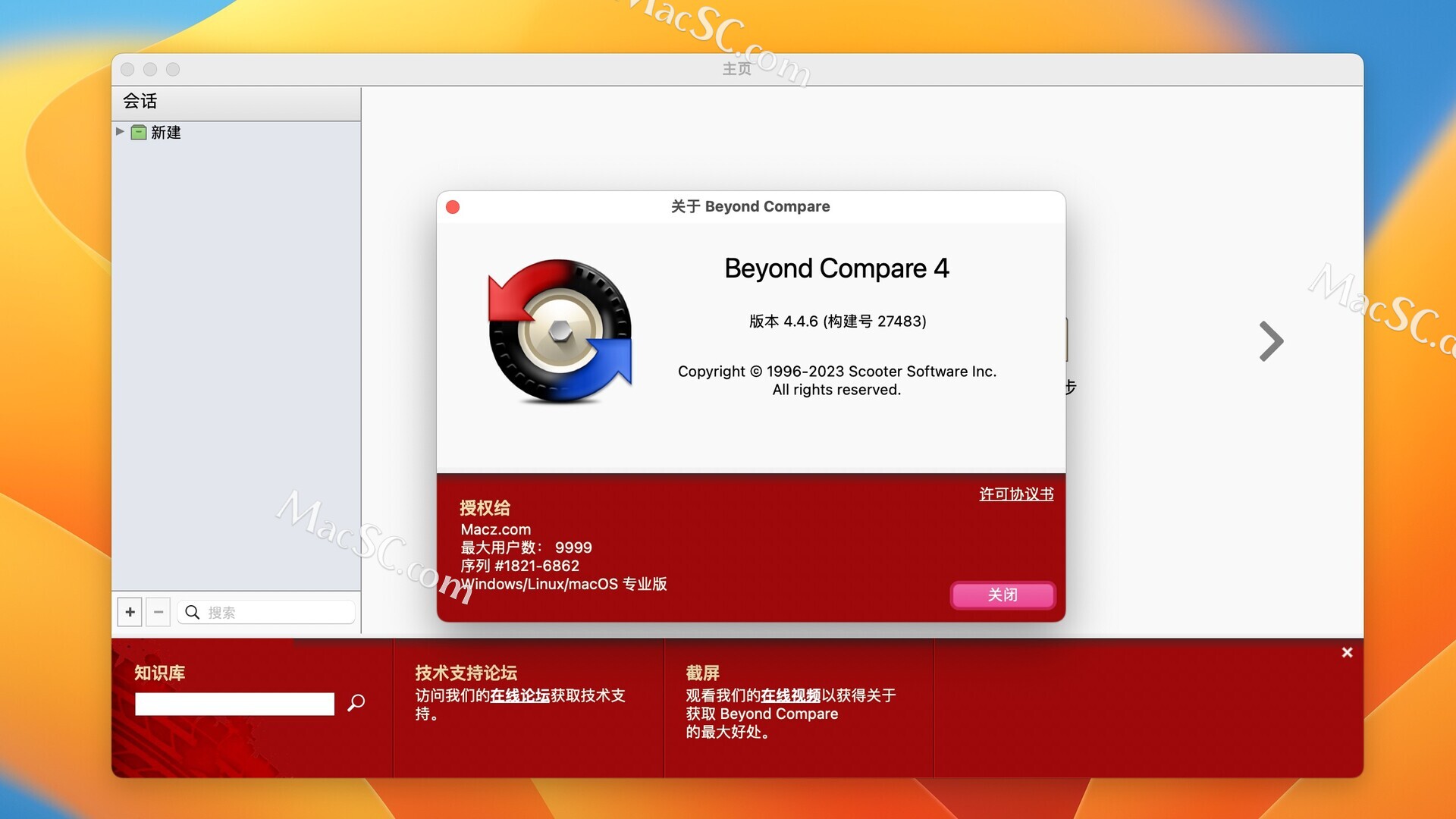This screenshot has width=1456, height=819.
Task: Open the 许可协议书 license link
Action: point(1016,494)
